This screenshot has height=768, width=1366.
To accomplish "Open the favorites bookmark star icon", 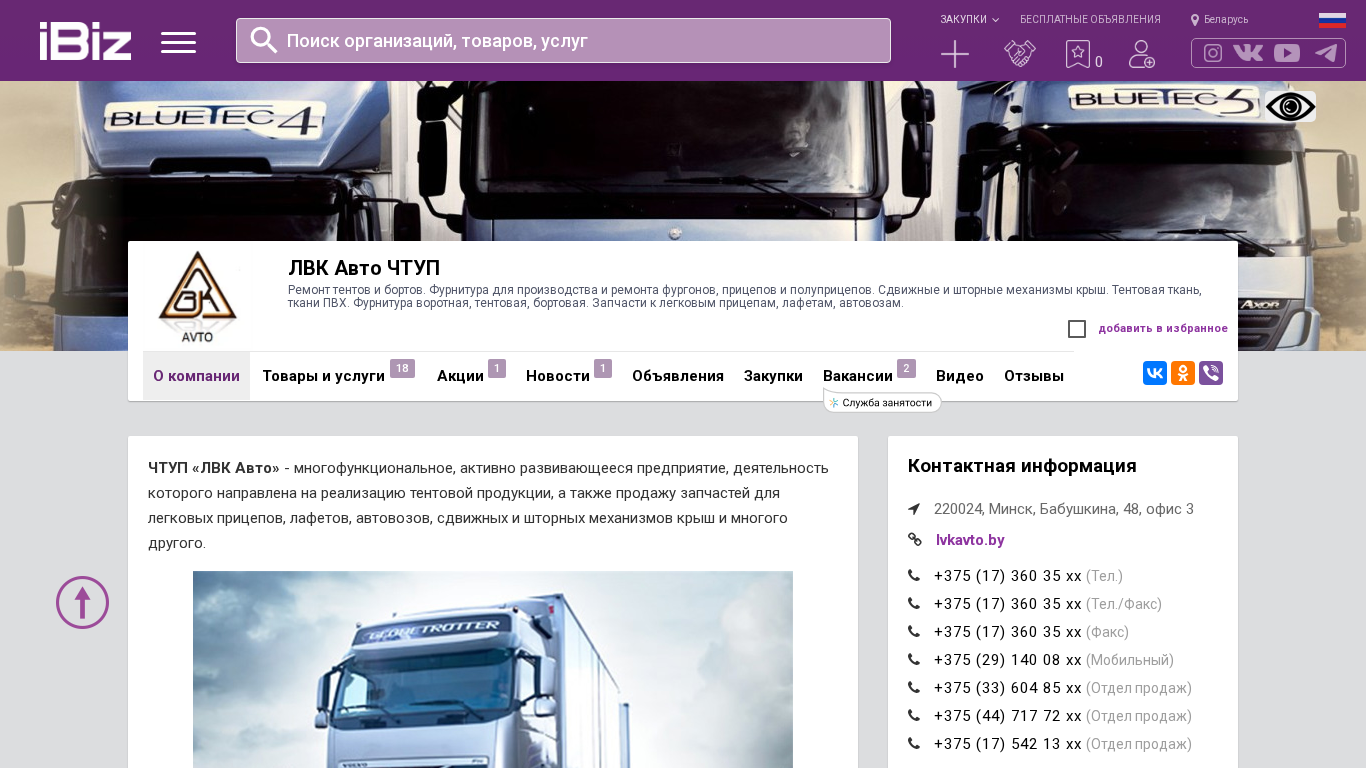I will (1078, 54).
